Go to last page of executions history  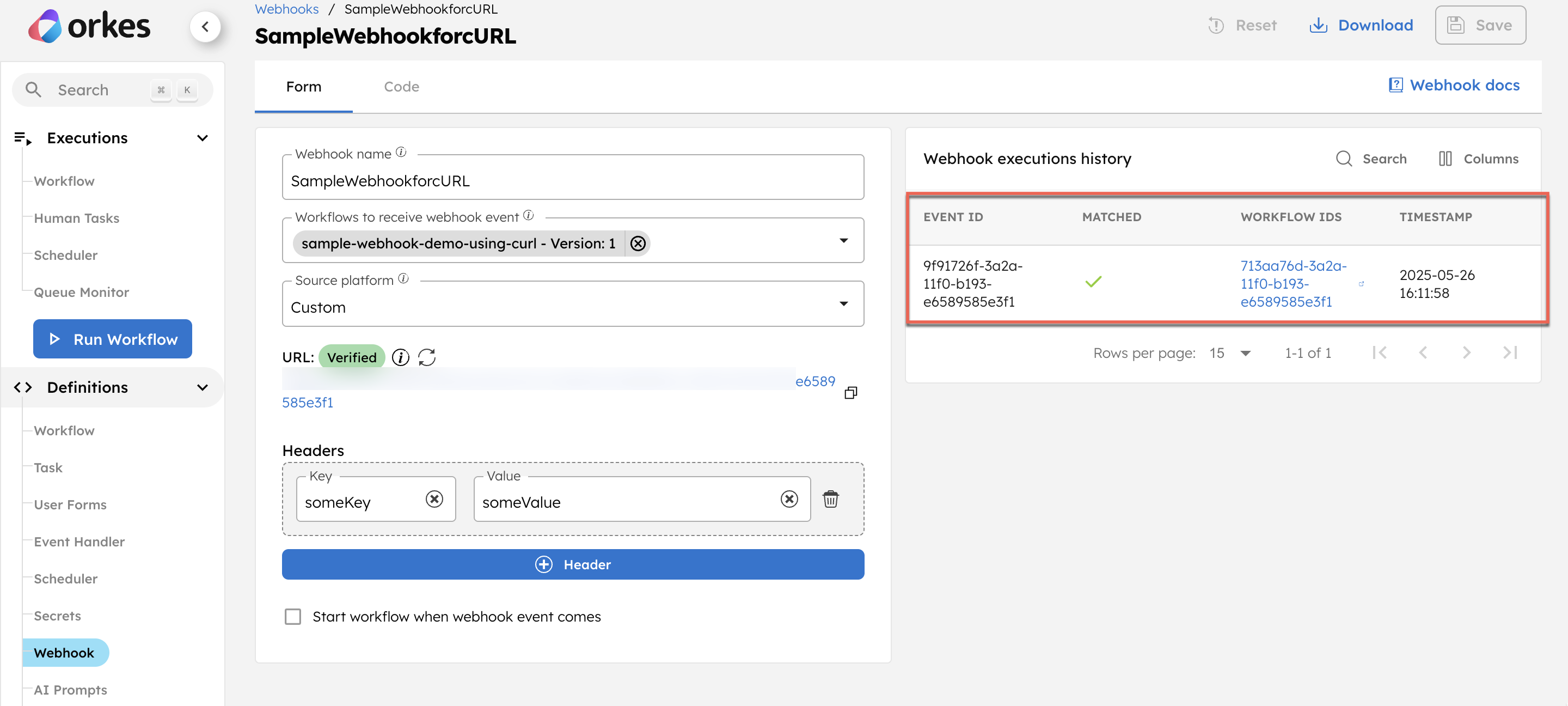pos(1510,352)
